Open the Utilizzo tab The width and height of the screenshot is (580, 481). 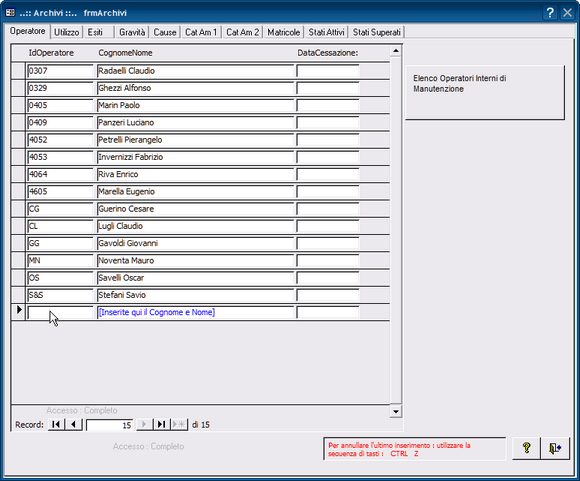point(67,32)
